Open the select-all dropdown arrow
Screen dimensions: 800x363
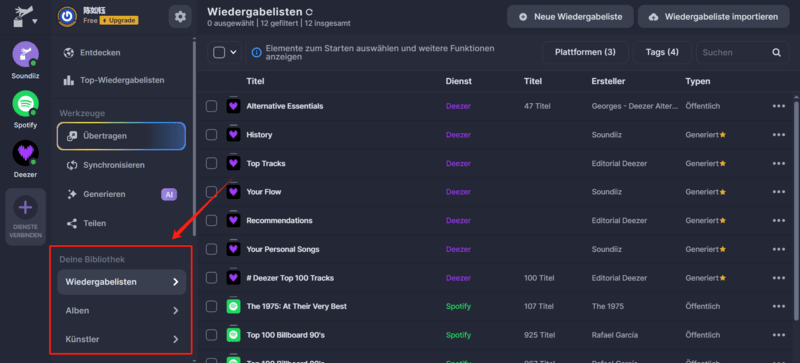tap(234, 53)
